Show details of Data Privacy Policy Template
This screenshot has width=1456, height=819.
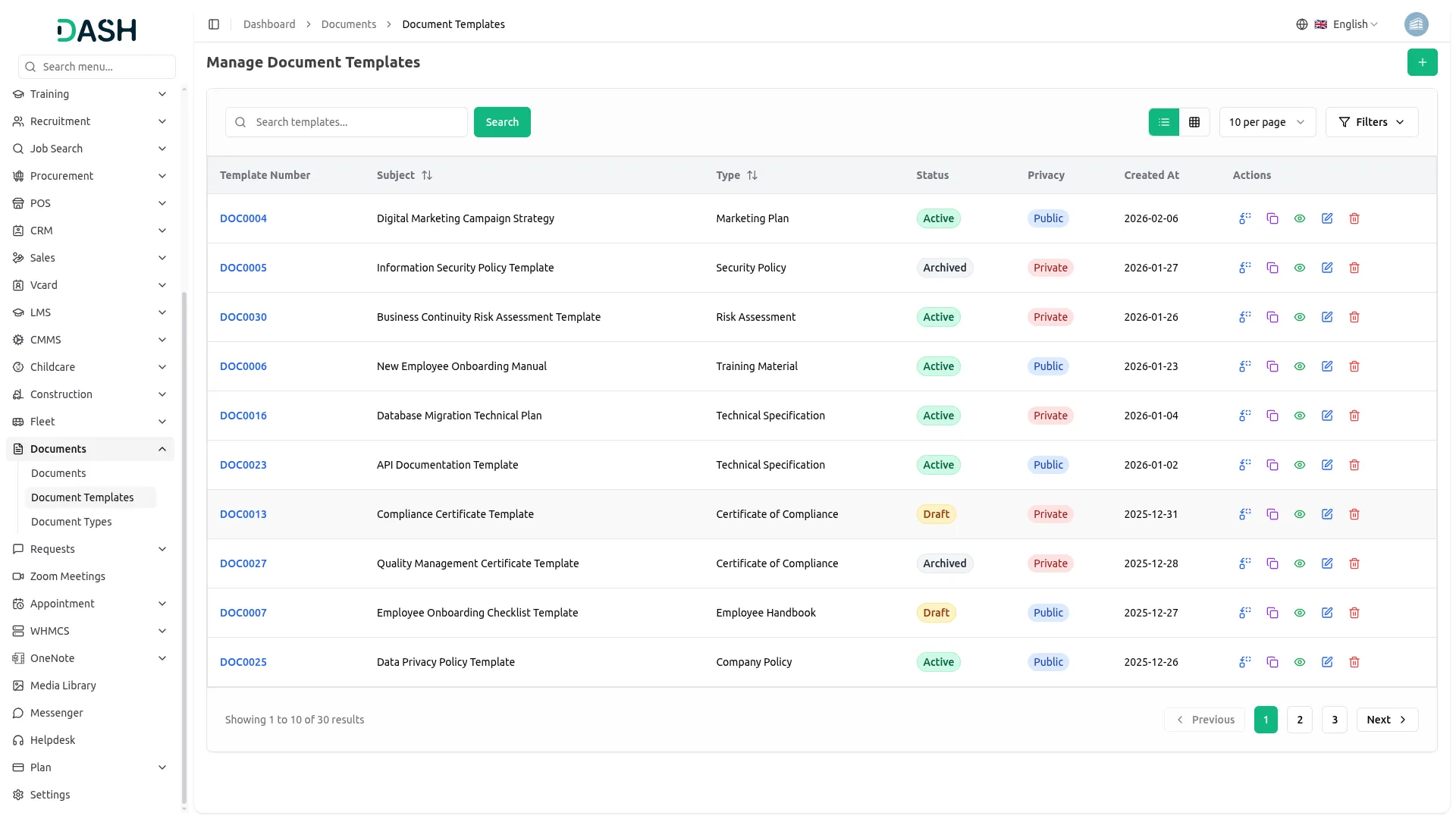coord(1300,662)
